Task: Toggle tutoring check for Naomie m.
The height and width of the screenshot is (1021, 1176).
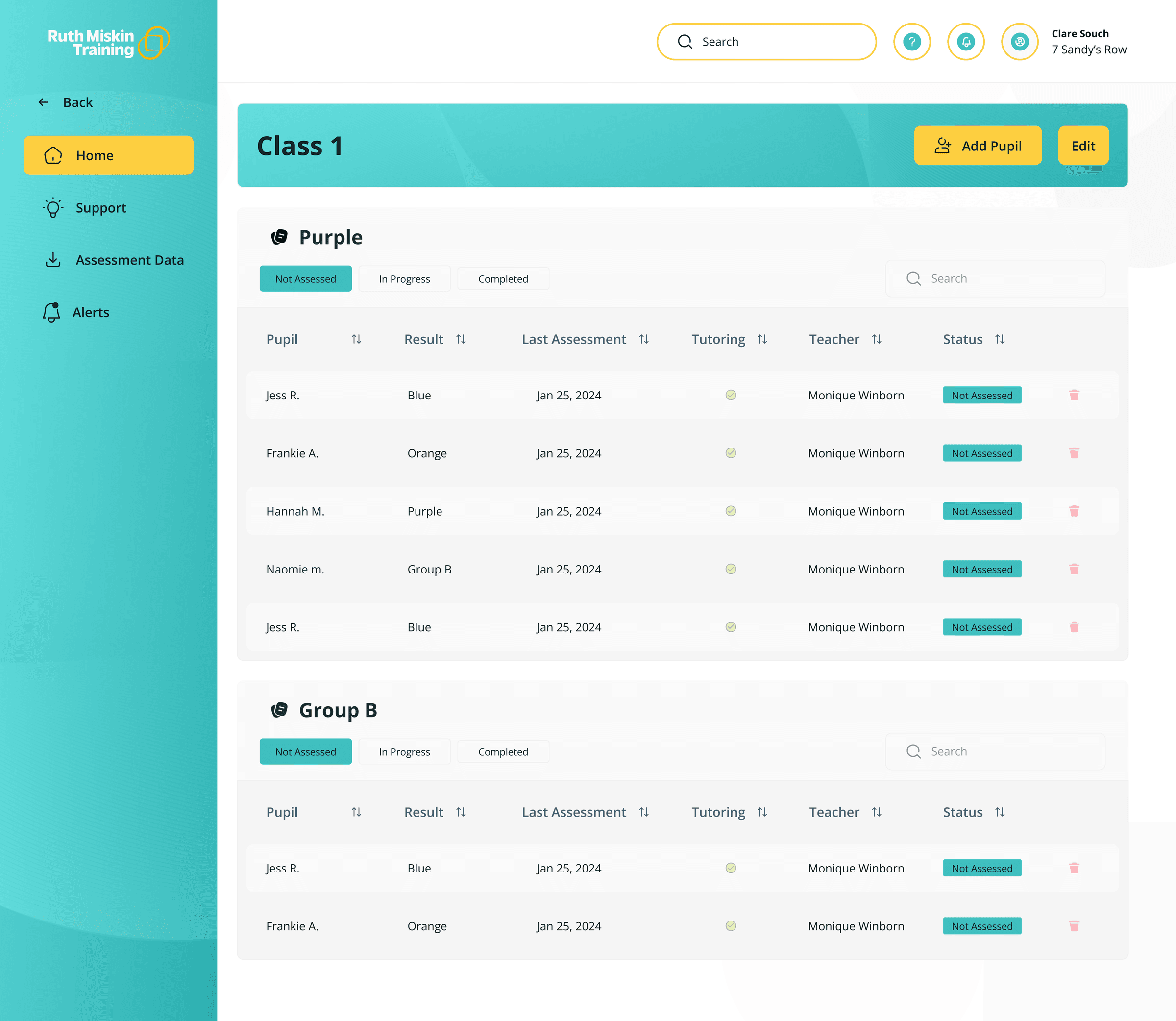Action: pyautogui.click(x=731, y=569)
